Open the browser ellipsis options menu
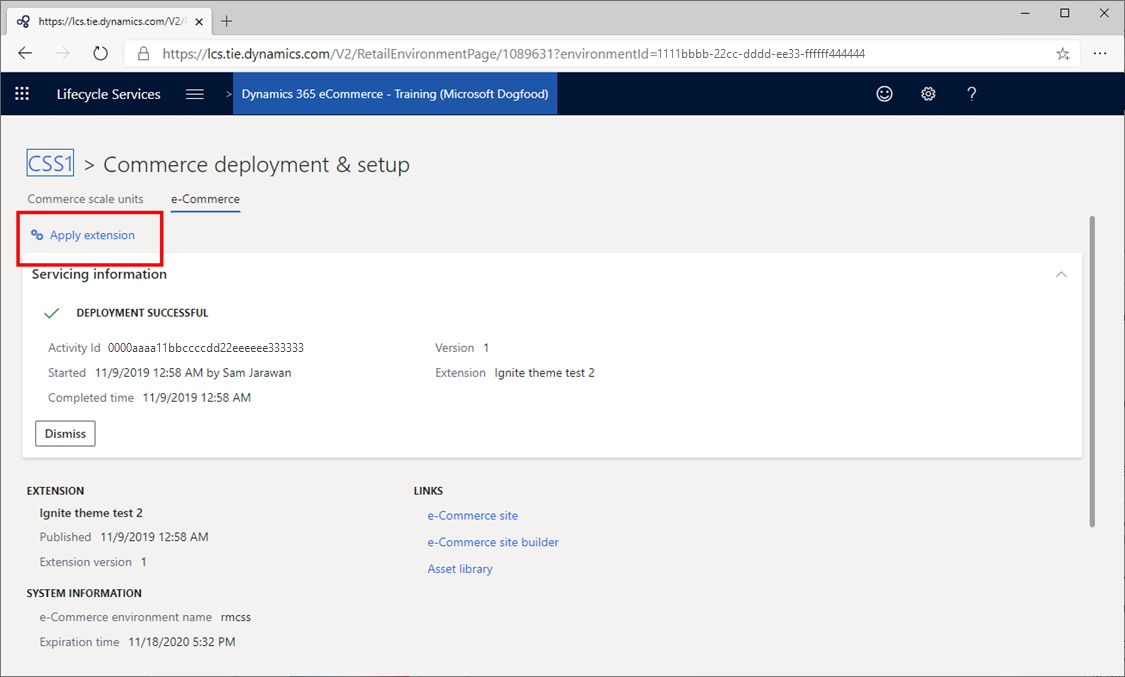This screenshot has height=677, width=1125. click(1100, 53)
